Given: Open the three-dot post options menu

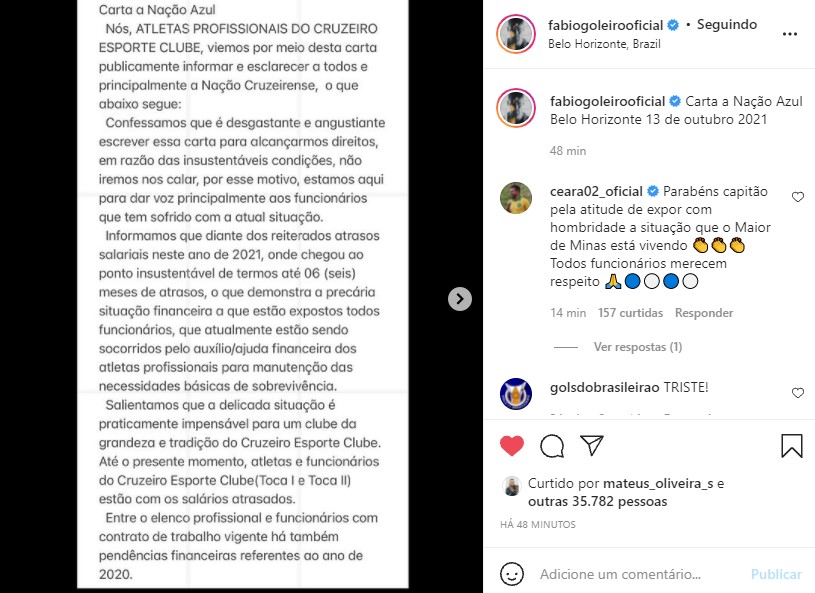Looking at the screenshot, I should click(x=790, y=34).
